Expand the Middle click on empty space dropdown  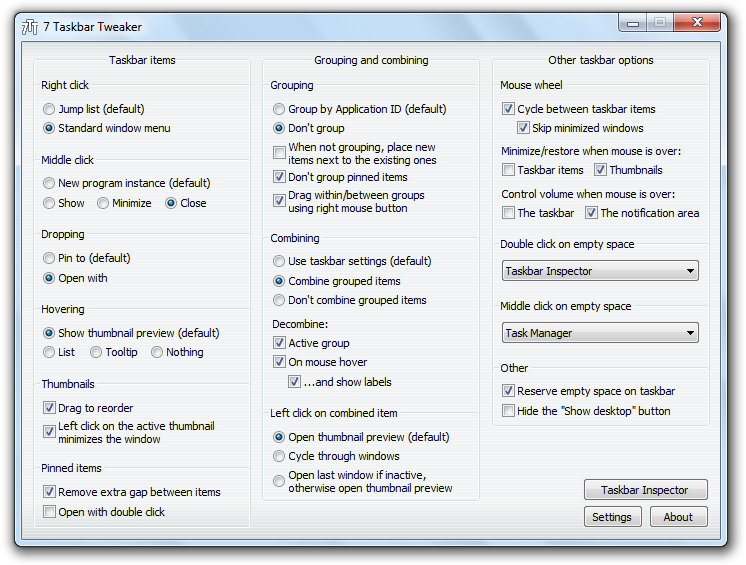pos(599,333)
